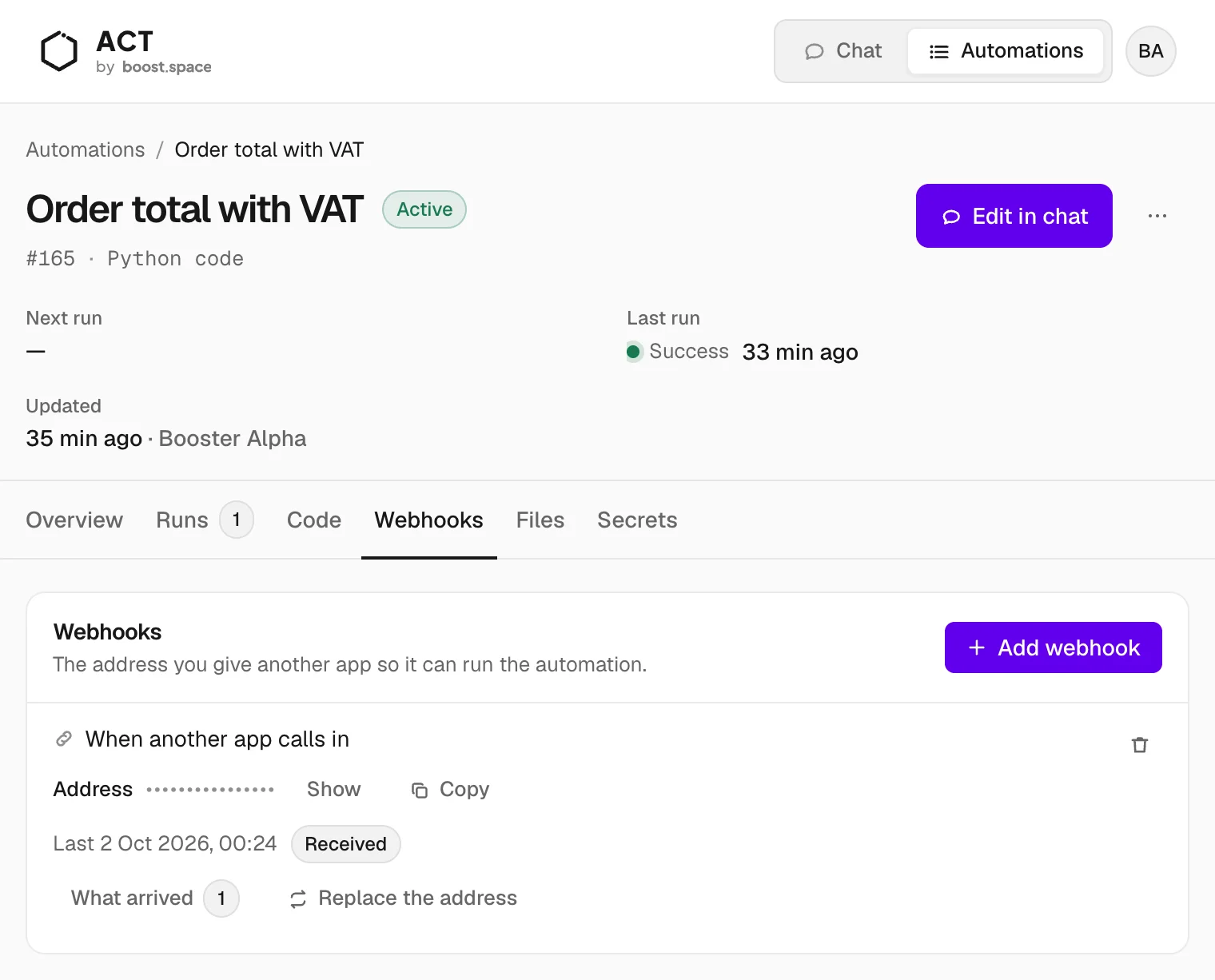Screen dimensions: 1215x980
Task: Click the '#165 · Python code' text
Action: pos(135,259)
